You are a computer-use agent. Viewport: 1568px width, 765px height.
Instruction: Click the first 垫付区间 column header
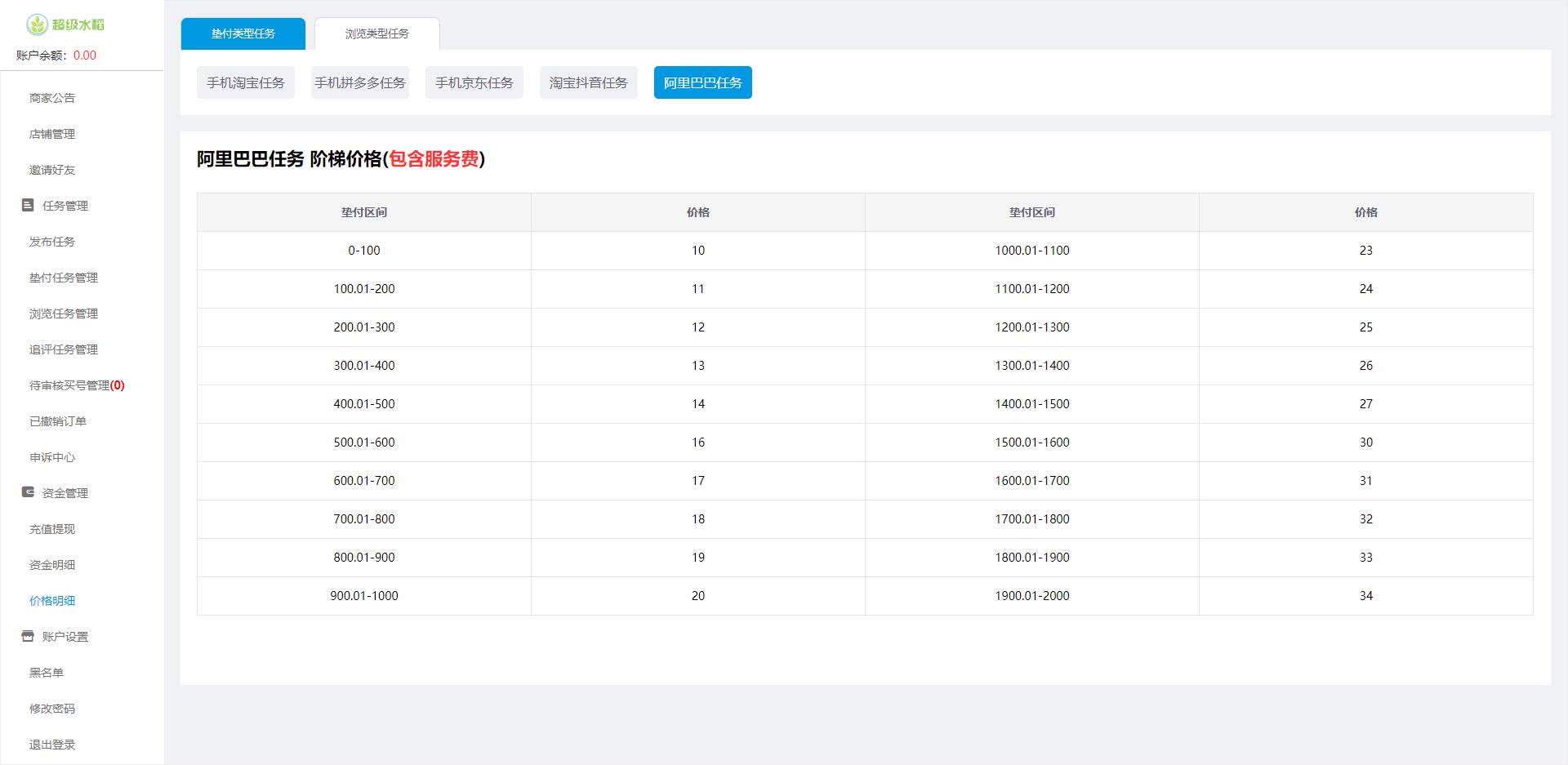click(x=364, y=212)
